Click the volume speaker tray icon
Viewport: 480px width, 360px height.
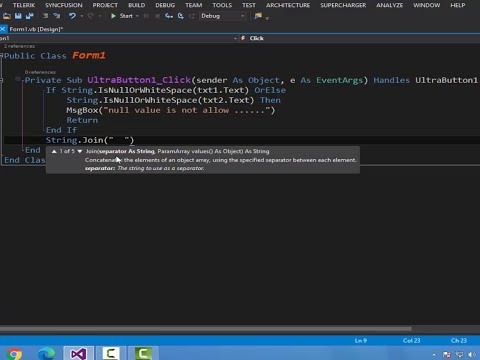(x=472, y=354)
